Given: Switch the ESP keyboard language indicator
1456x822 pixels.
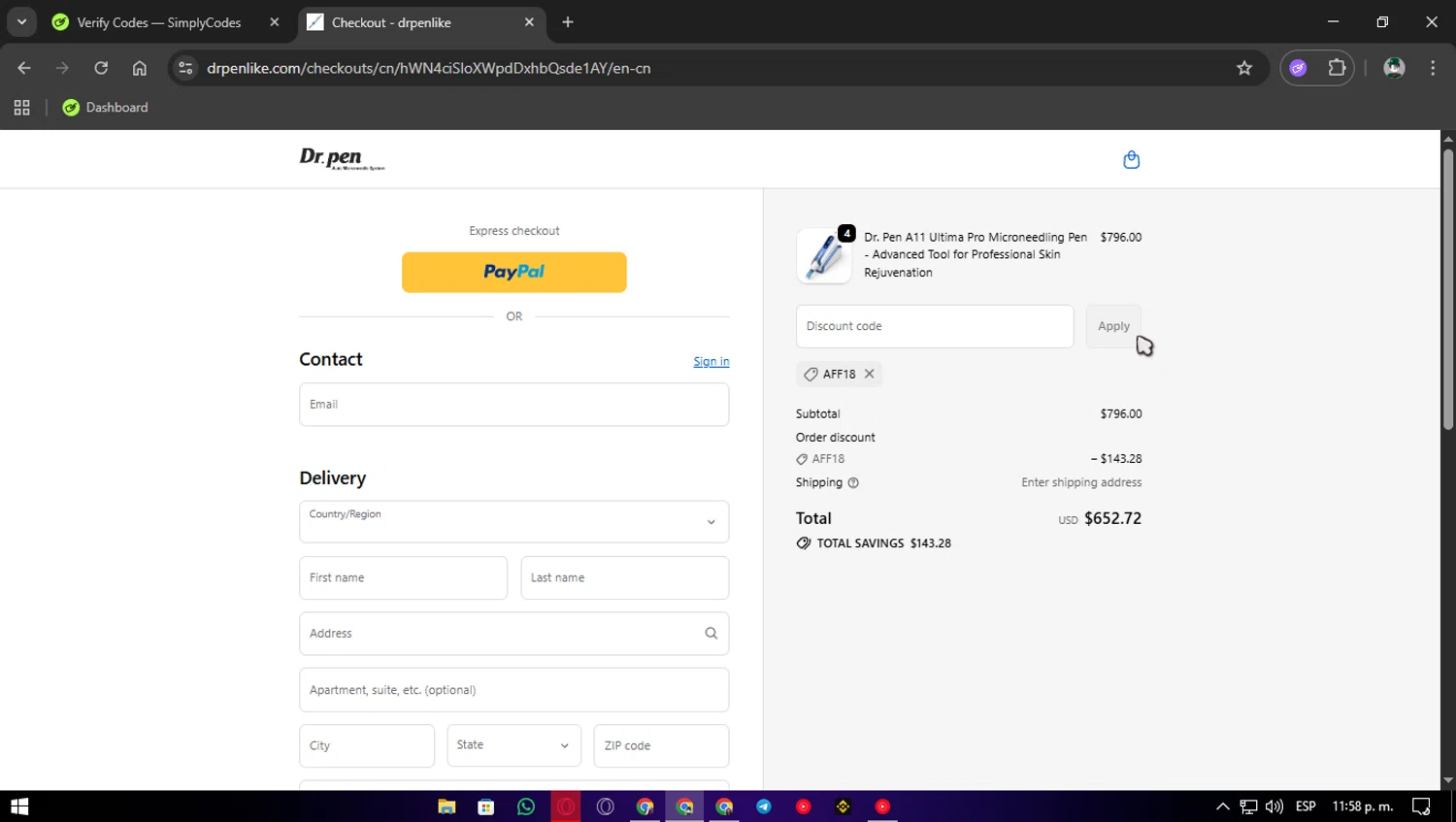Looking at the screenshot, I should tap(1306, 806).
